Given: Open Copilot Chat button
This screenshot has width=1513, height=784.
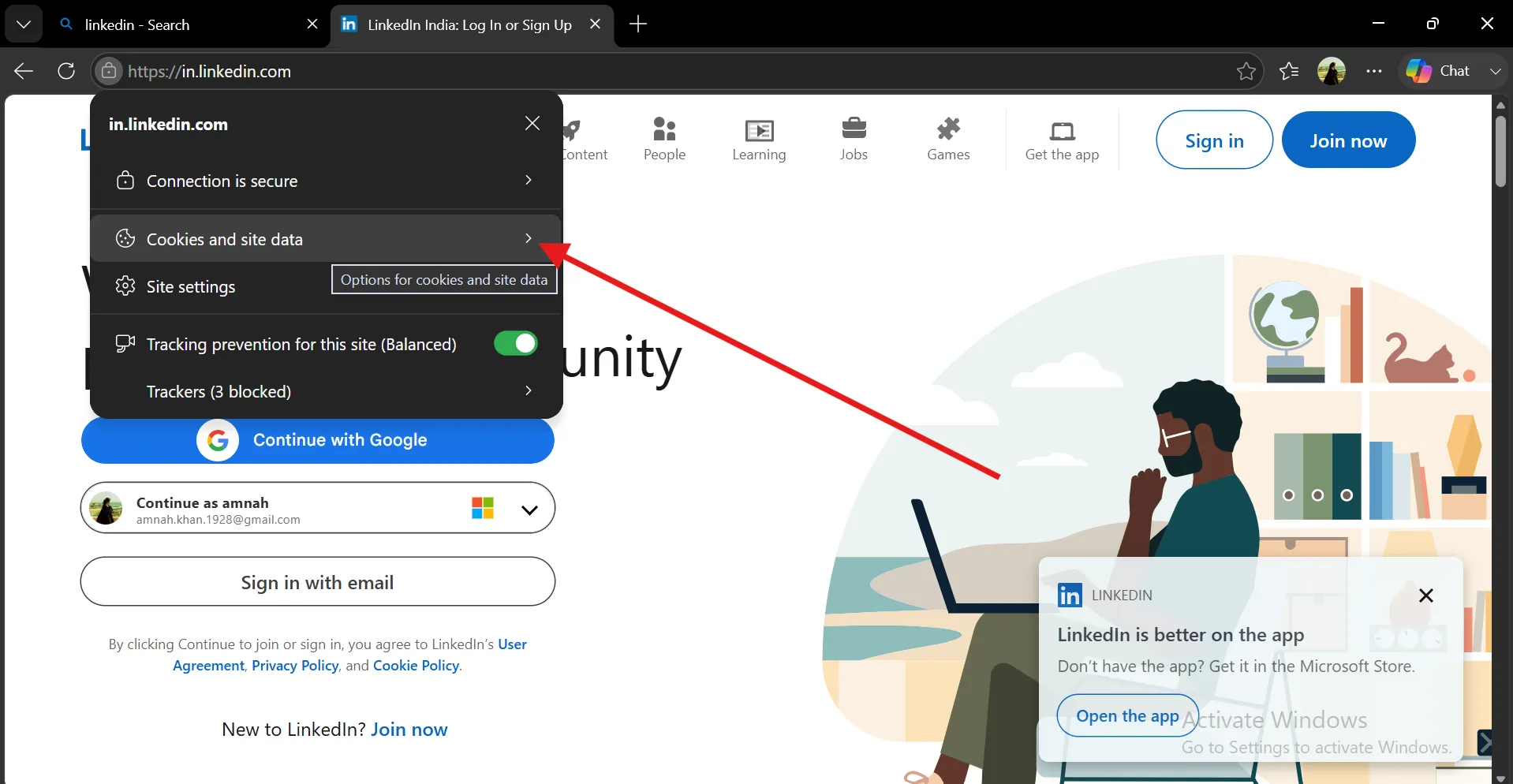Looking at the screenshot, I should pyautogui.click(x=1438, y=71).
